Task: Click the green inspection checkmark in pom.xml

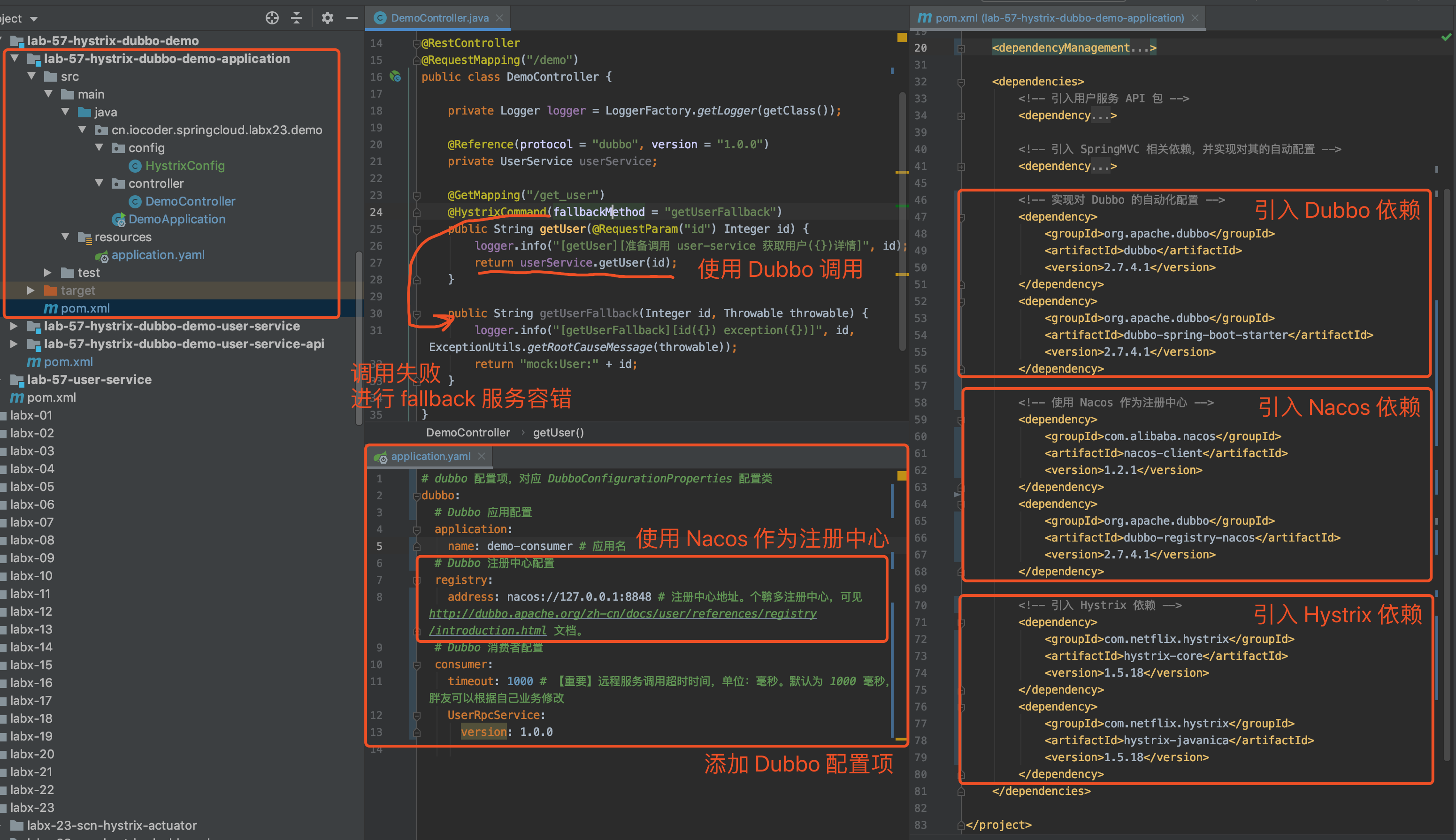Action: (x=1446, y=37)
